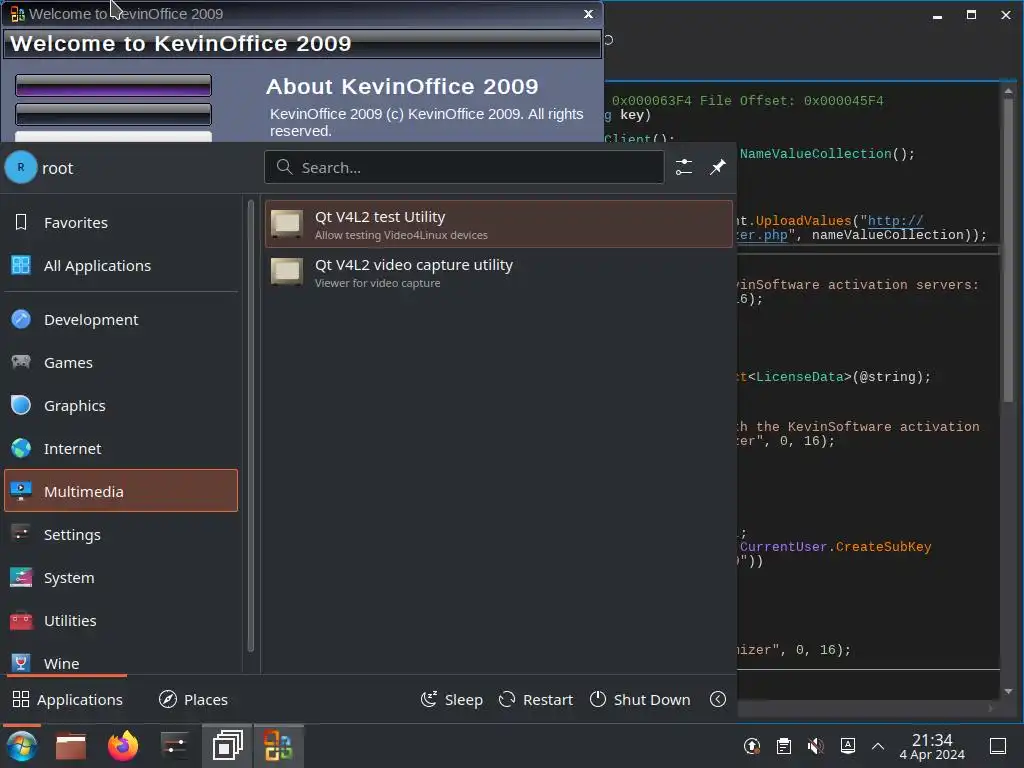This screenshot has width=1024, height=768.
Task: Click the launcher category list scrollbar
Action: (251, 424)
